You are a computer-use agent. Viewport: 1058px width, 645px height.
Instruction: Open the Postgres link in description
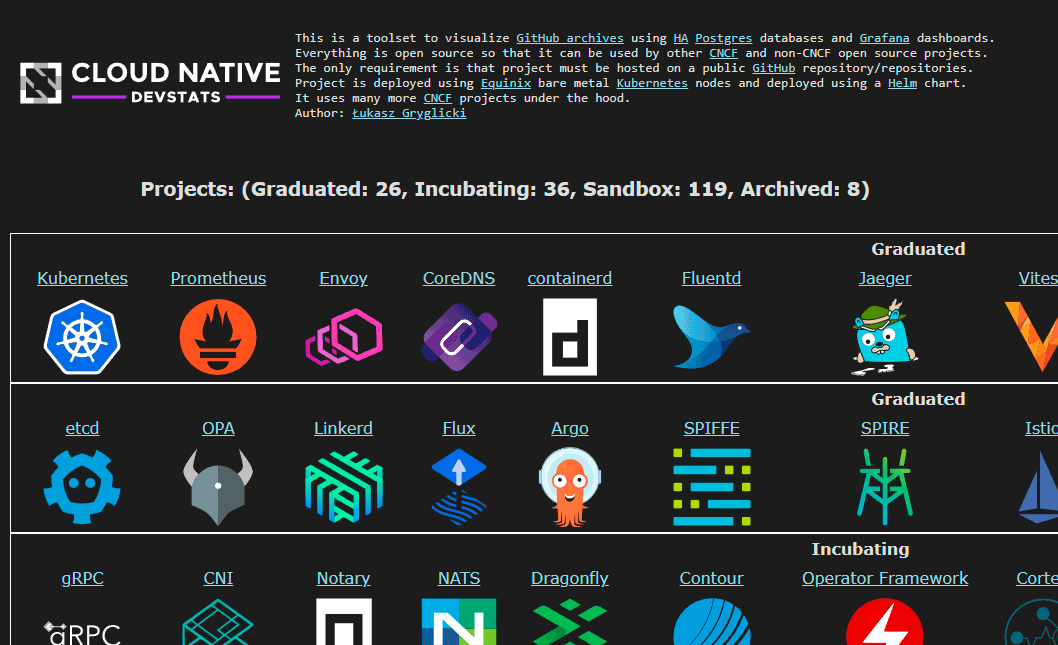pos(723,38)
